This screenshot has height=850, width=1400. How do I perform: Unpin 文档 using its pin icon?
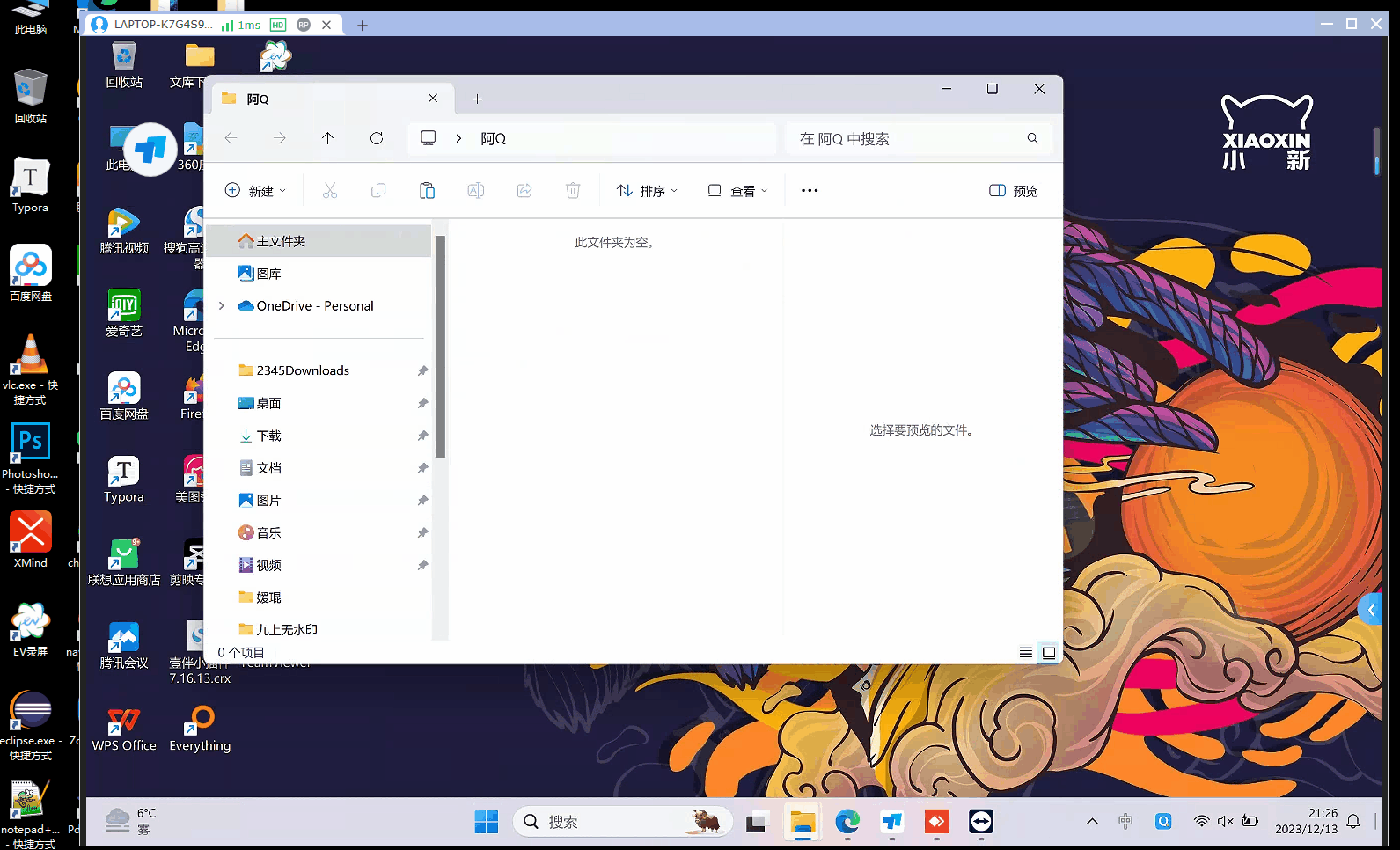[422, 468]
